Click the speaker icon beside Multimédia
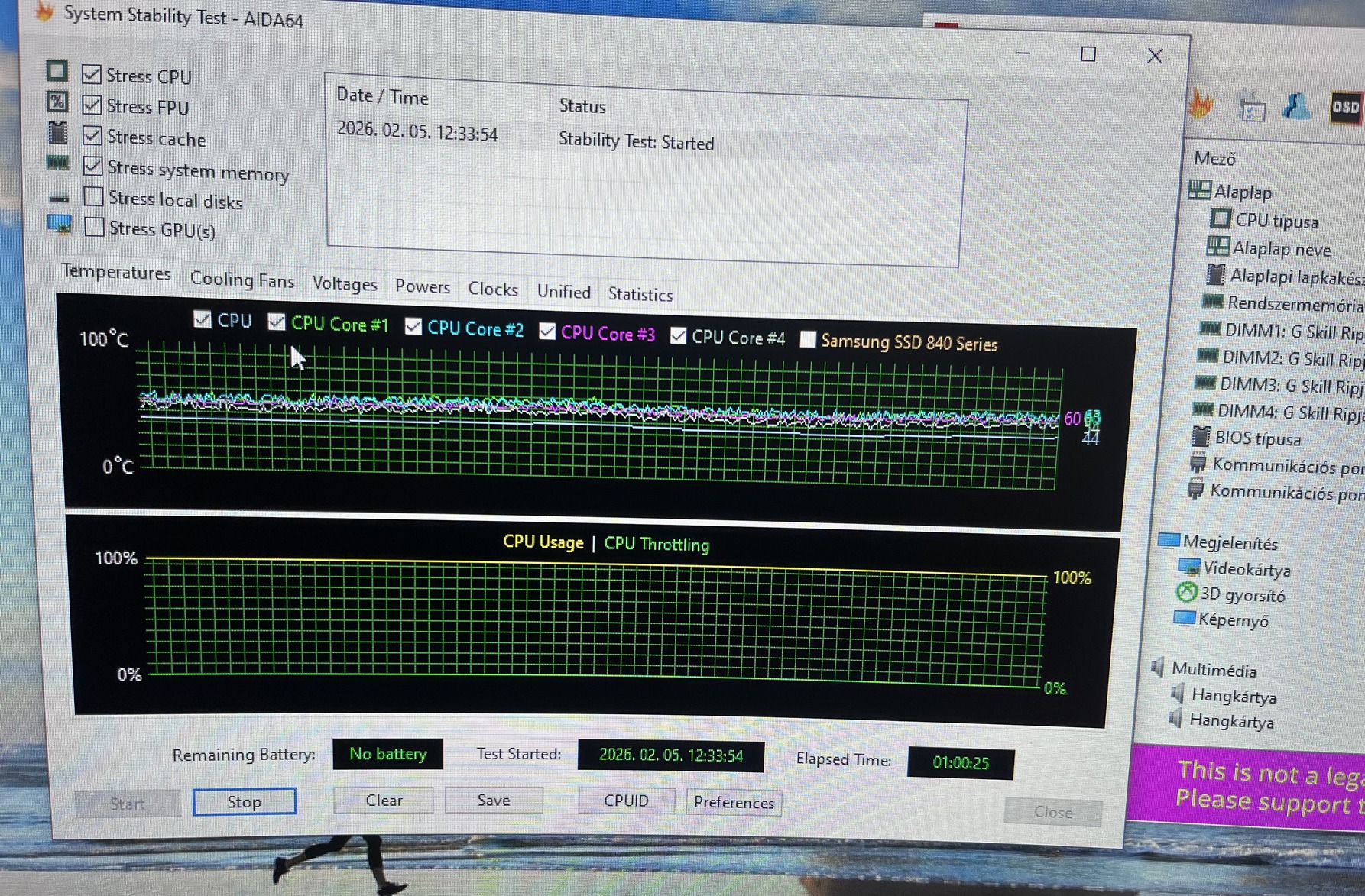 [1158, 667]
